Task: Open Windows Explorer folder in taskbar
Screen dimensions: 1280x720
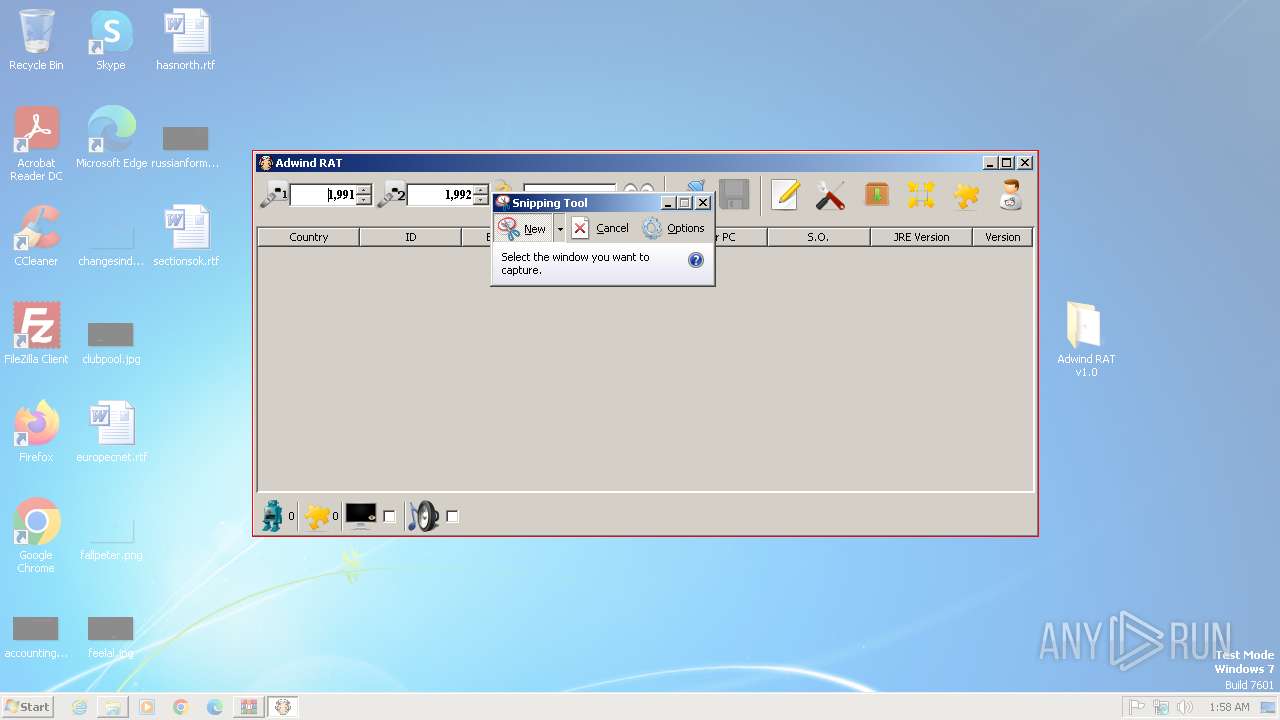Action: point(113,707)
